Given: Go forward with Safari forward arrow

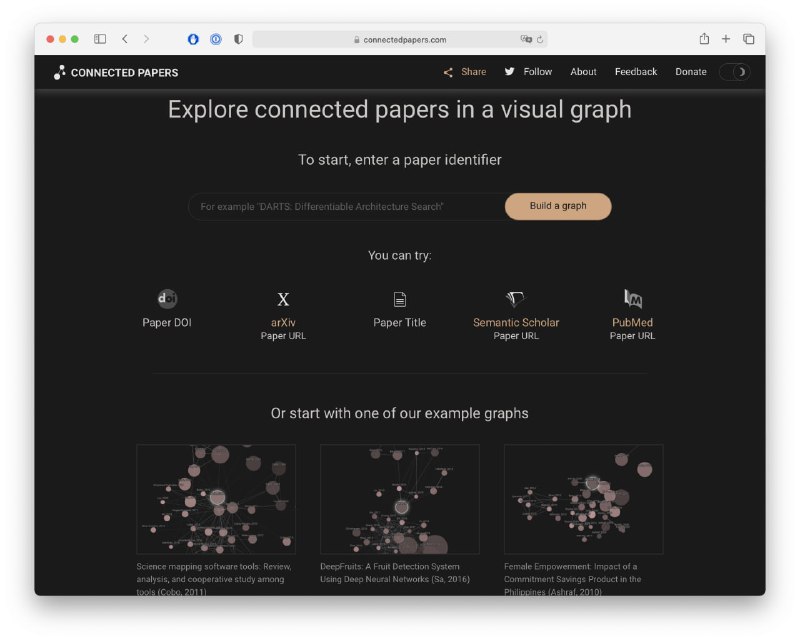Looking at the screenshot, I should point(146,39).
